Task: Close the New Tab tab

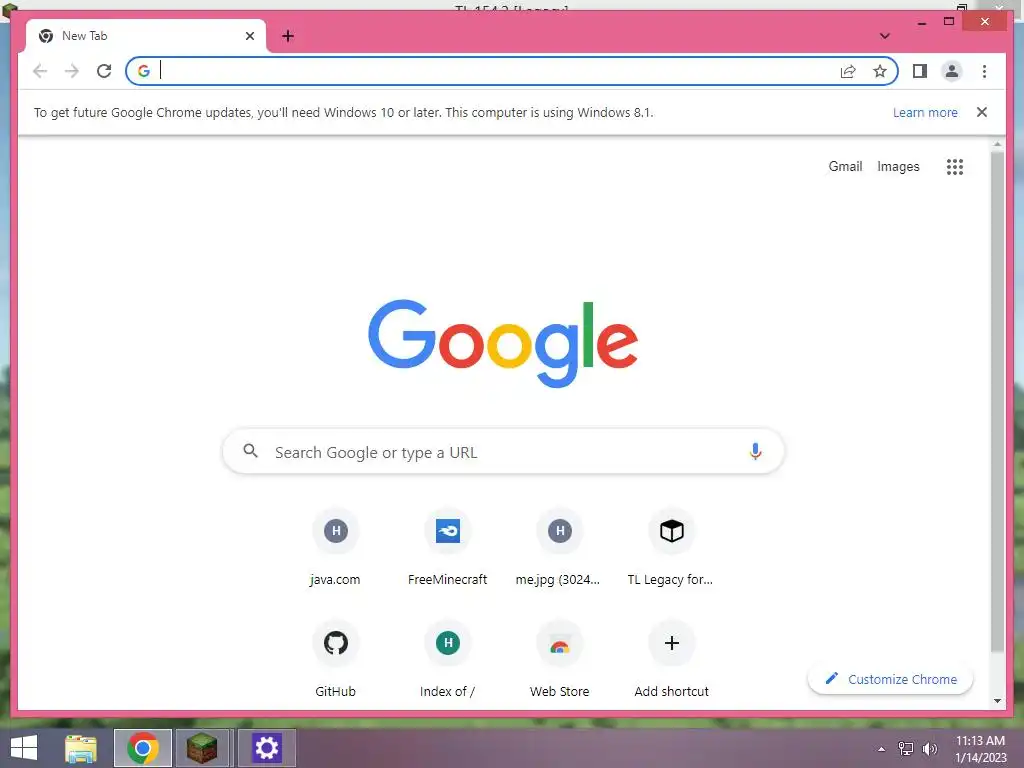Action: pyautogui.click(x=249, y=36)
